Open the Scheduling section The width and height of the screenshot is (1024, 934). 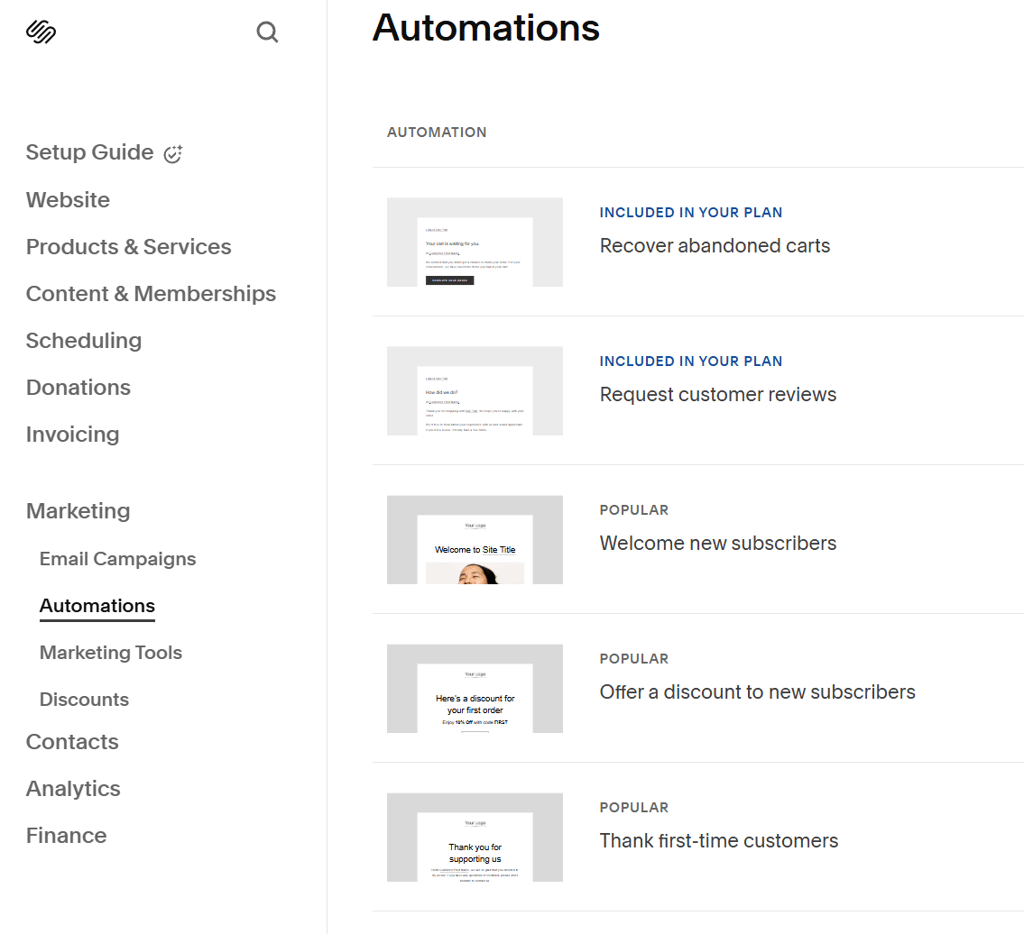tap(84, 341)
